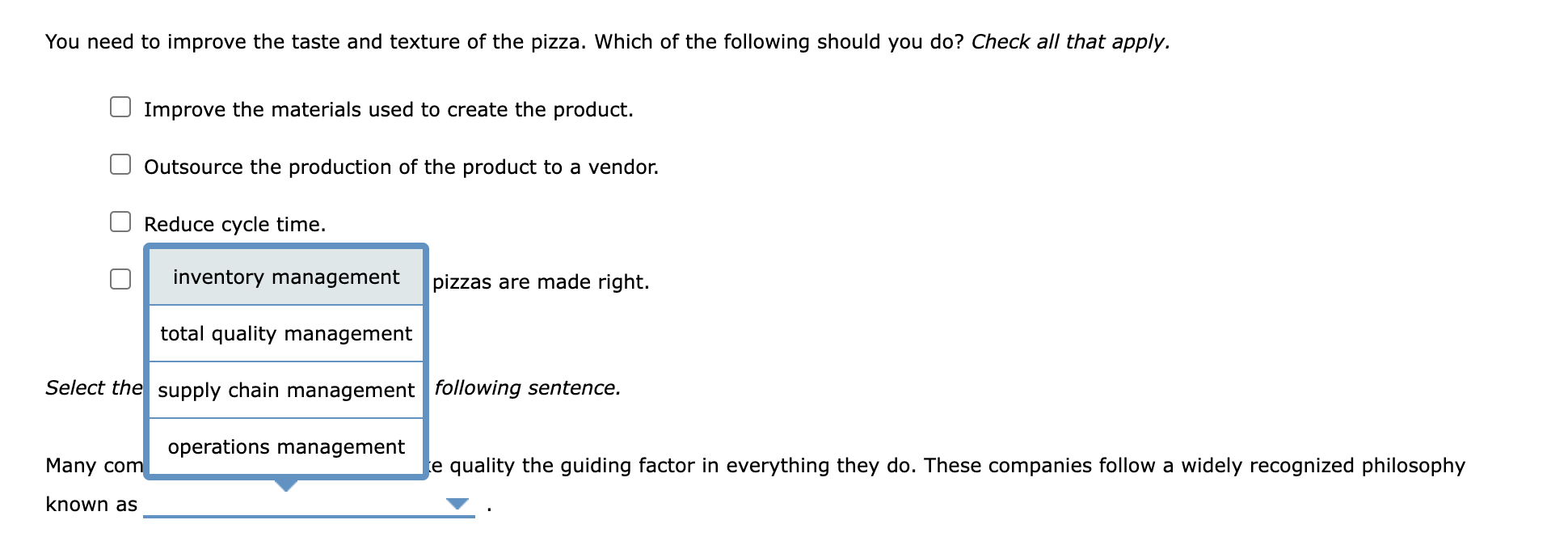Click the highlighted 'inventory management' entry
This screenshot has width=1568, height=558.
point(286,277)
